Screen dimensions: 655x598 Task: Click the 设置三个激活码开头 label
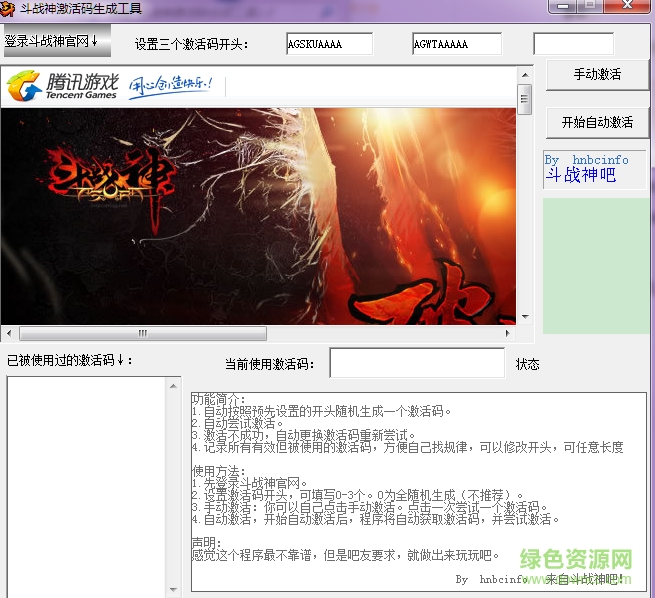point(191,44)
